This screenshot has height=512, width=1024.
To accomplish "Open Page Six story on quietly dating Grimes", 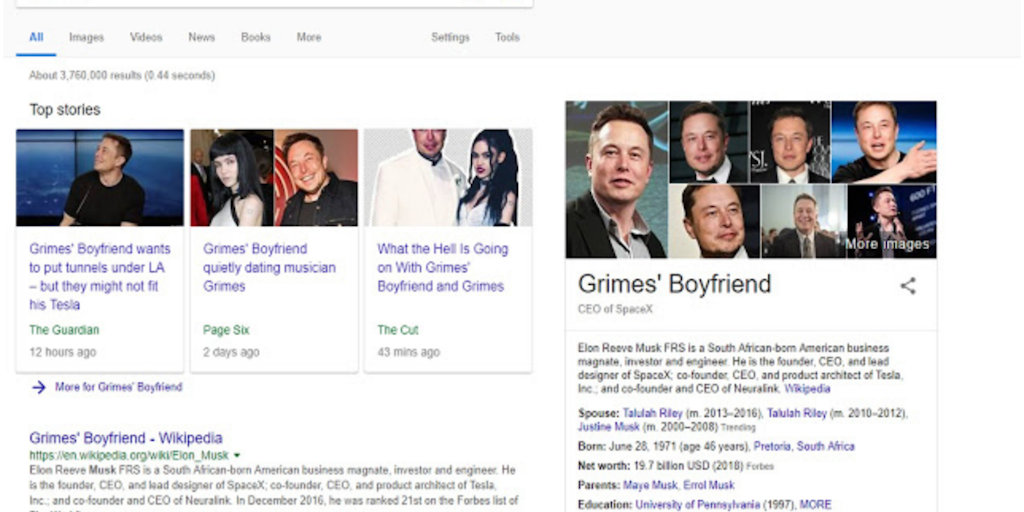I will click(x=269, y=268).
